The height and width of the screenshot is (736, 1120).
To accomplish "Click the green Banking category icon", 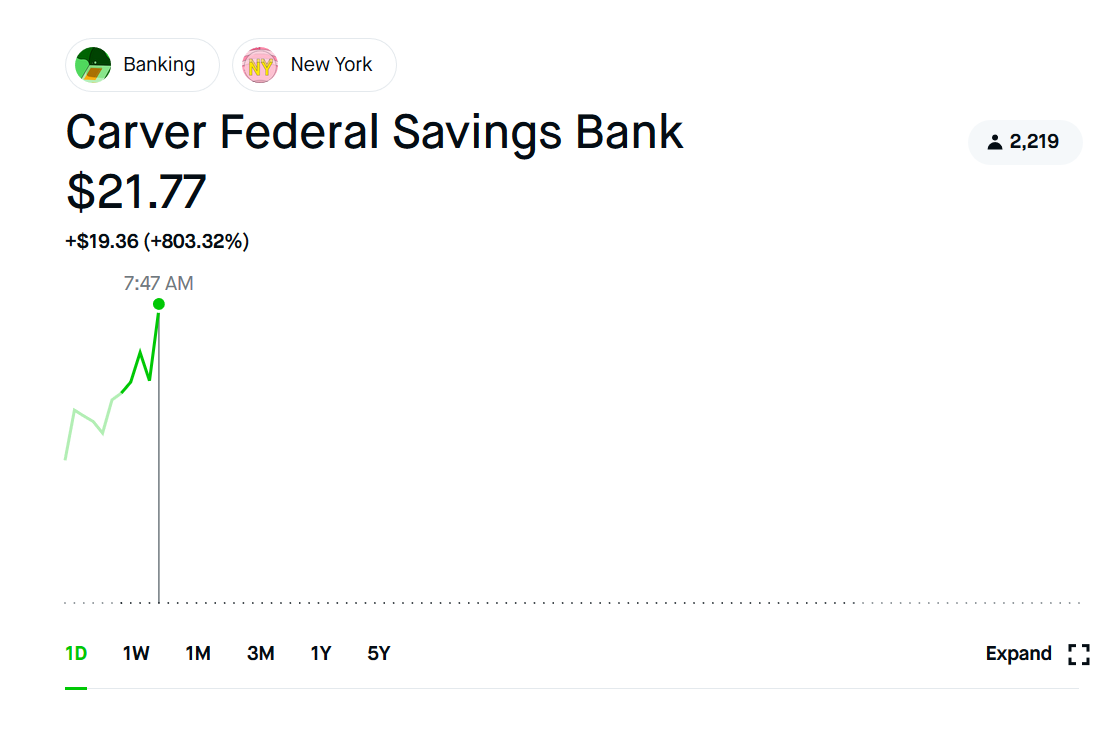I will pos(93,65).
